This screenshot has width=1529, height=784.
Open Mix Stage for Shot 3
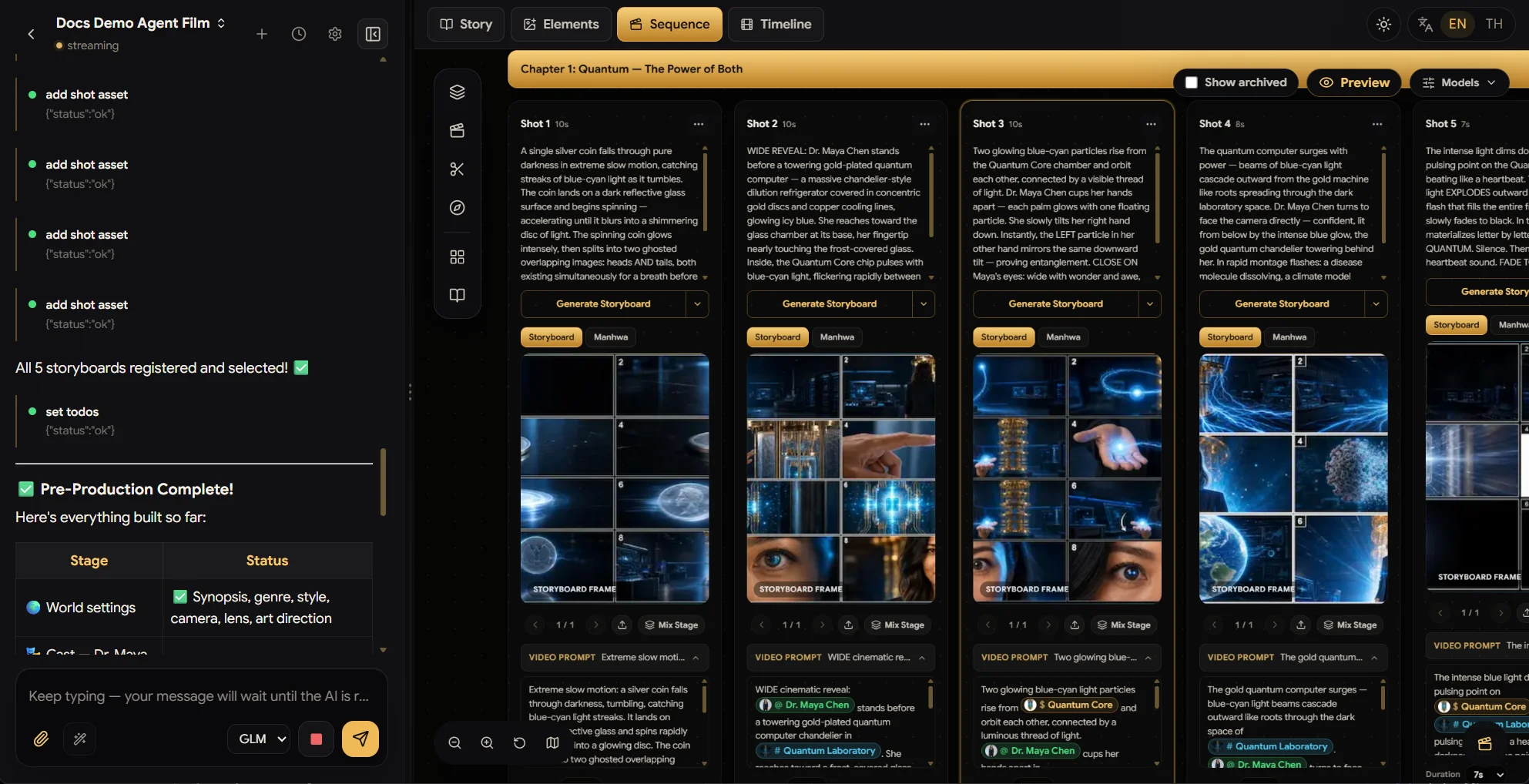(1124, 625)
